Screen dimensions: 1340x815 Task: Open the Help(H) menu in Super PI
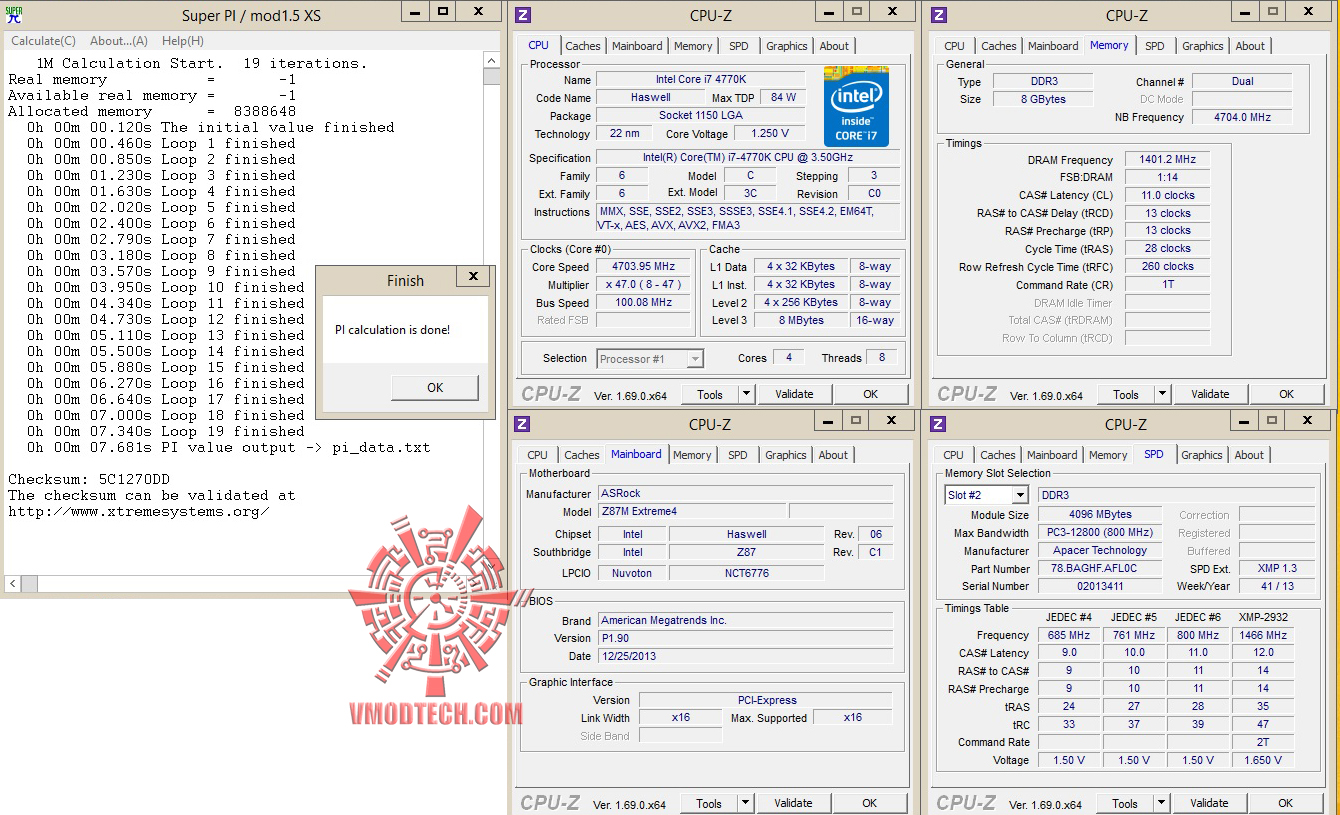(183, 41)
